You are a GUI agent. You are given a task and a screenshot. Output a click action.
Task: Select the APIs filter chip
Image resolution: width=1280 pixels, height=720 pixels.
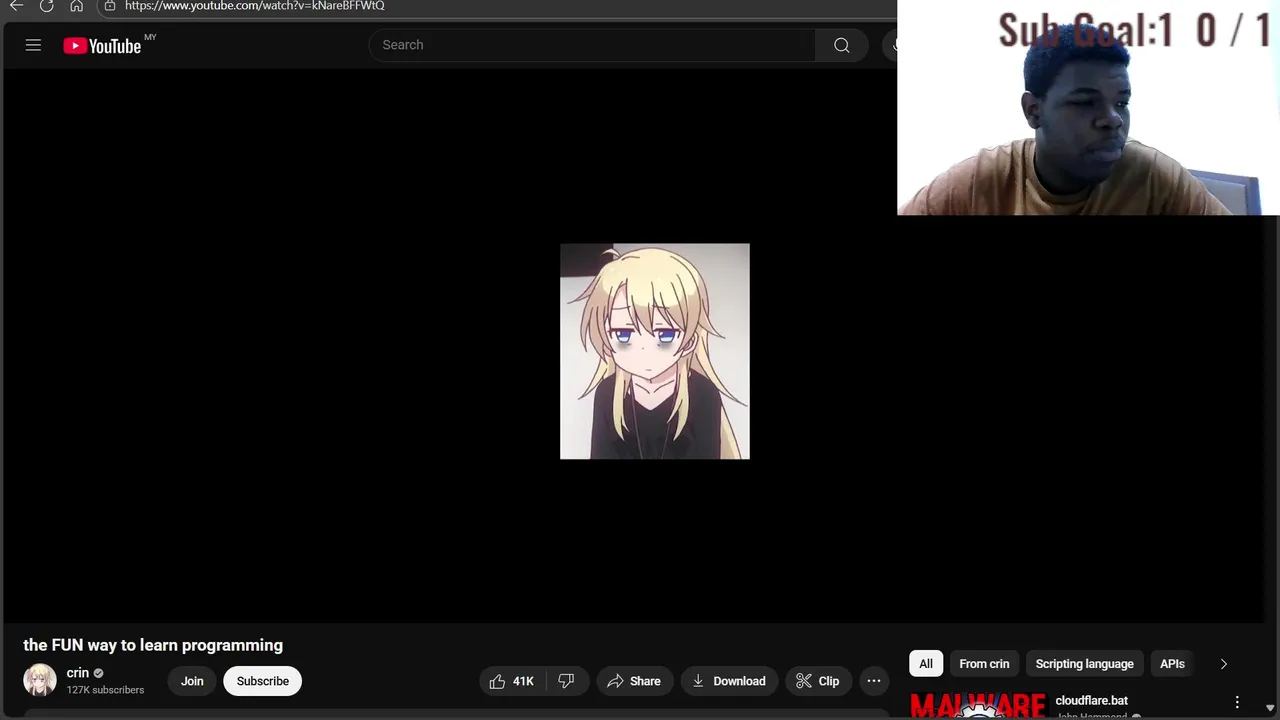point(1172,664)
